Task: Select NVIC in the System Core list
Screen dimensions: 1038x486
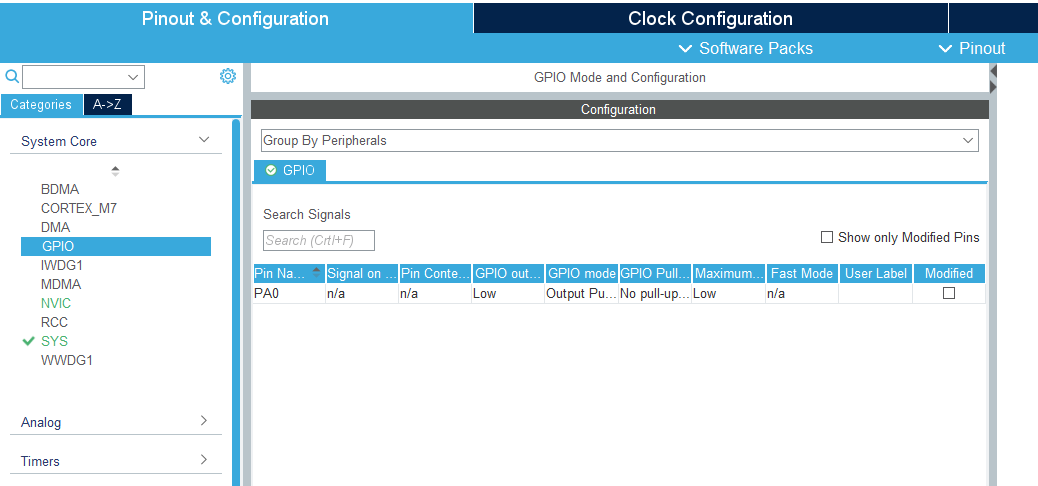Action: (56, 303)
